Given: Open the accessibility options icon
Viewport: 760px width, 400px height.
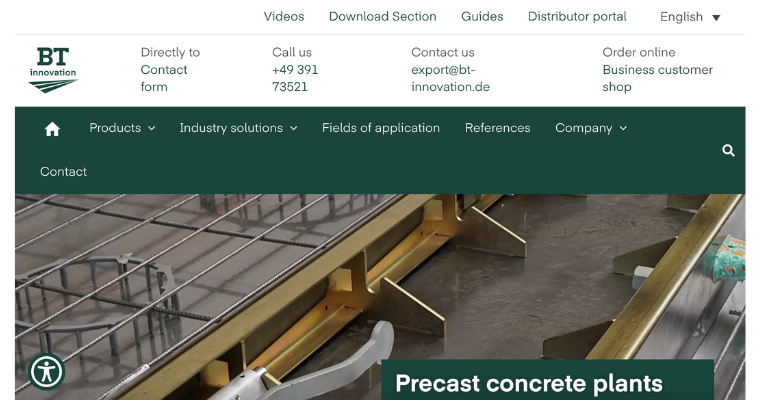Looking at the screenshot, I should click(46, 372).
